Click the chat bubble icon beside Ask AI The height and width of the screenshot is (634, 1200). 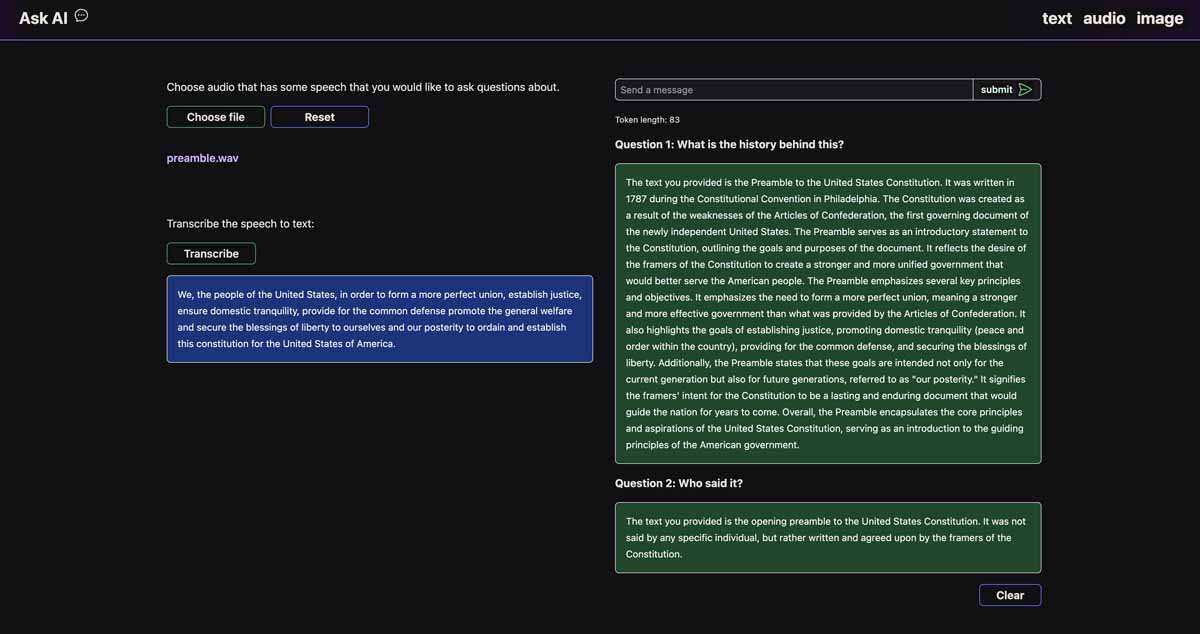pos(80,14)
